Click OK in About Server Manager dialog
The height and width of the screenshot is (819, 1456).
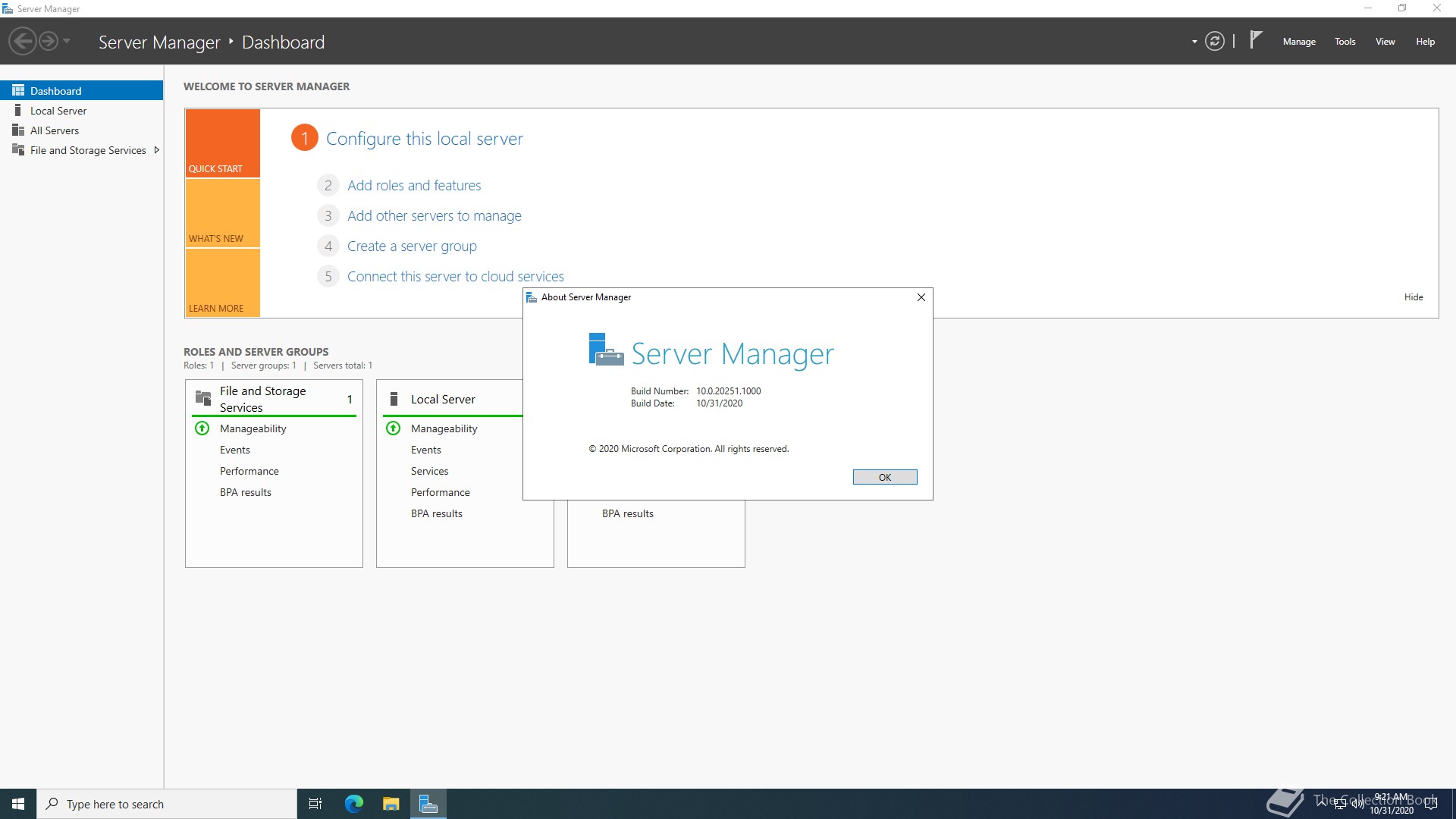885,477
